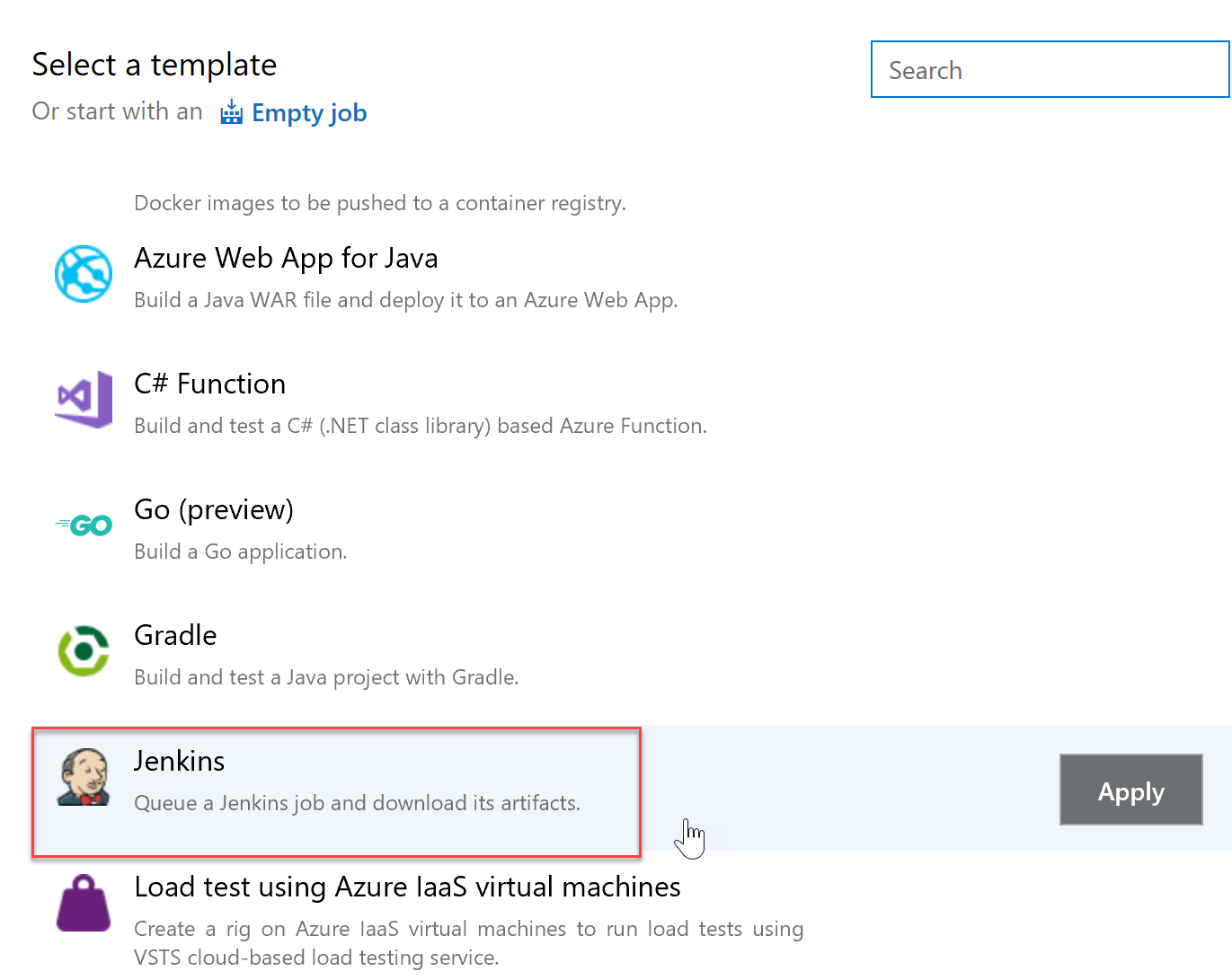Image resolution: width=1232 pixels, height=980 pixels.
Task: Apply the Jenkins template
Action: (x=1130, y=790)
